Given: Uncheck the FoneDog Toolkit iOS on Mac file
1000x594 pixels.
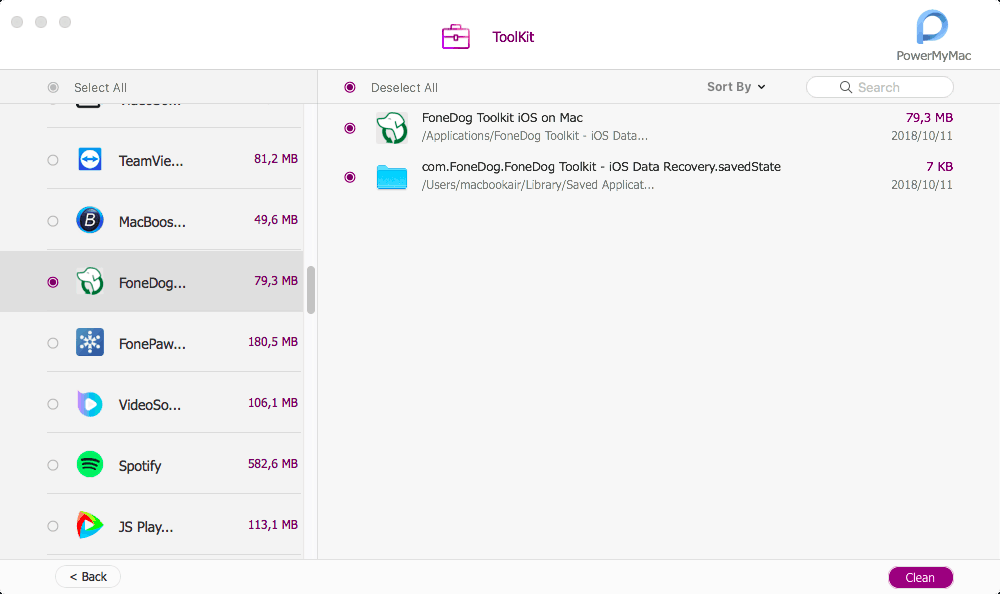Looking at the screenshot, I should [350, 128].
